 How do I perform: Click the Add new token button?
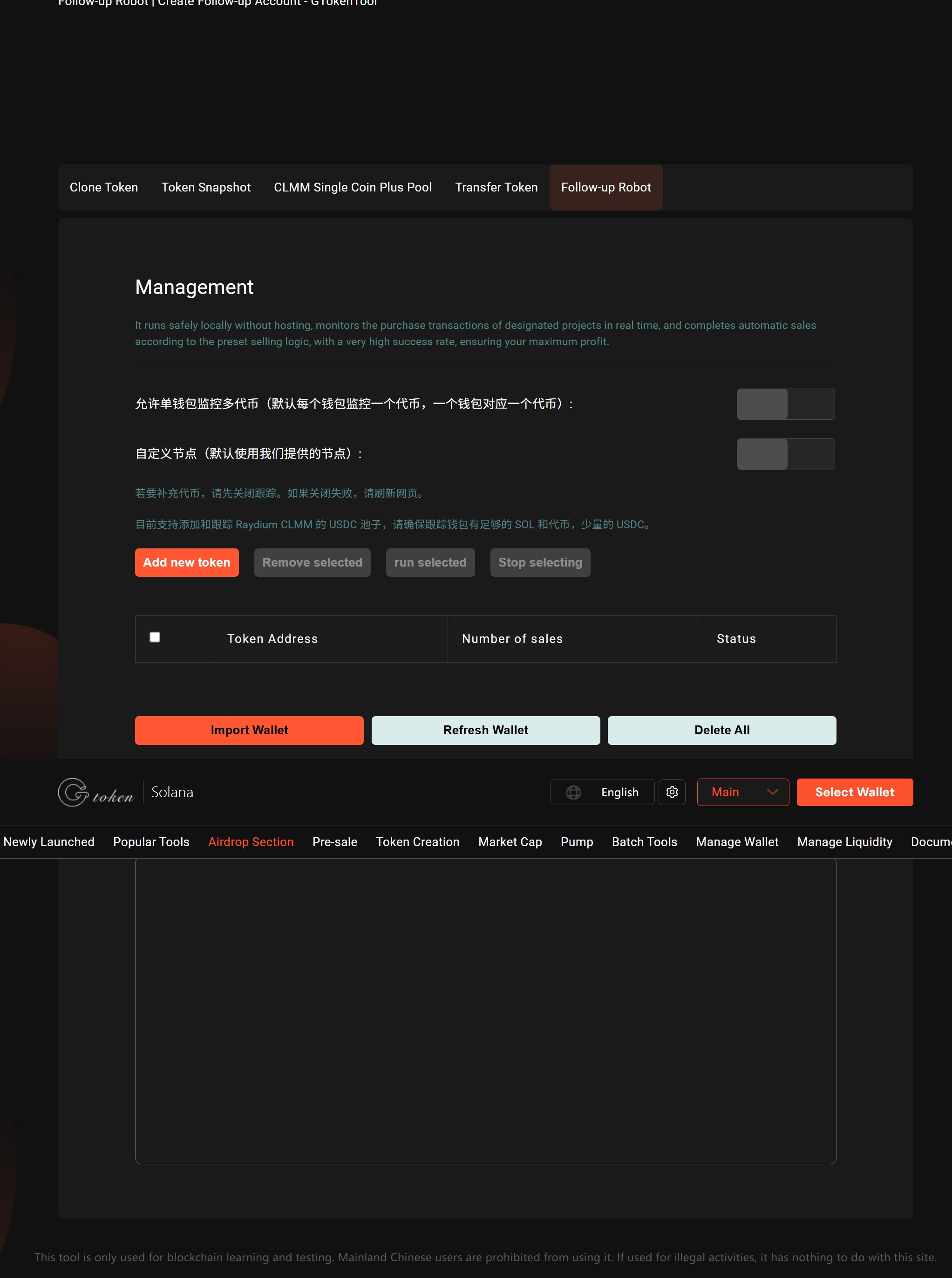pyautogui.click(x=187, y=562)
